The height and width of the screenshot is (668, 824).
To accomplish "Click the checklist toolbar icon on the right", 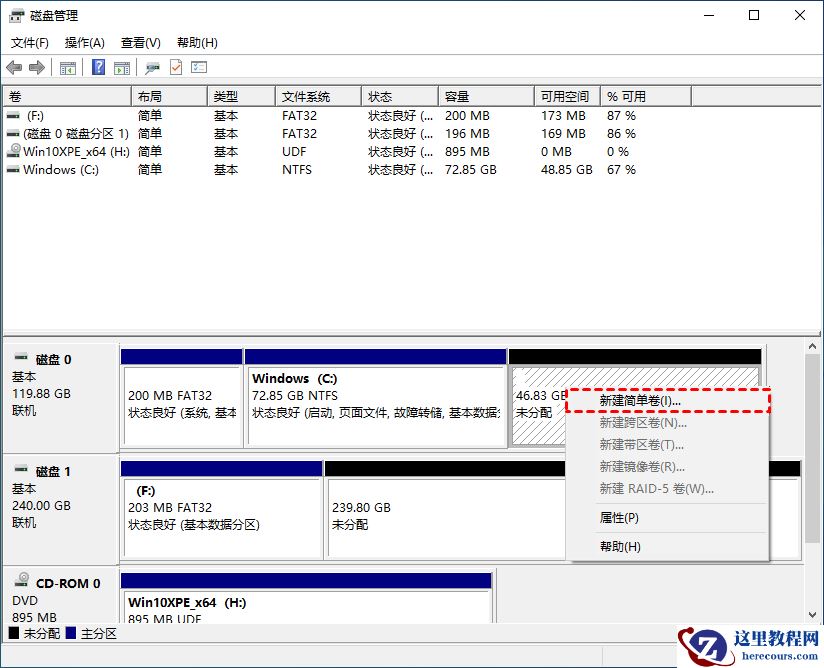I will pyautogui.click(x=197, y=67).
